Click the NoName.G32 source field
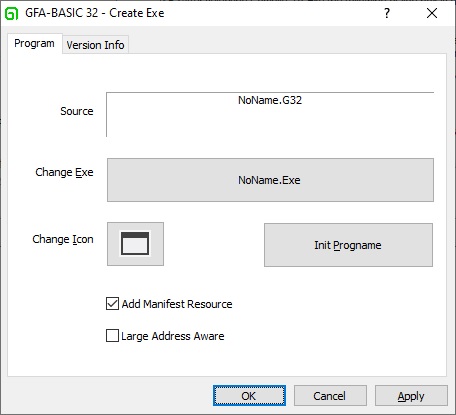The height and width of the screenshot is (415, 456). tap(270, 114)
